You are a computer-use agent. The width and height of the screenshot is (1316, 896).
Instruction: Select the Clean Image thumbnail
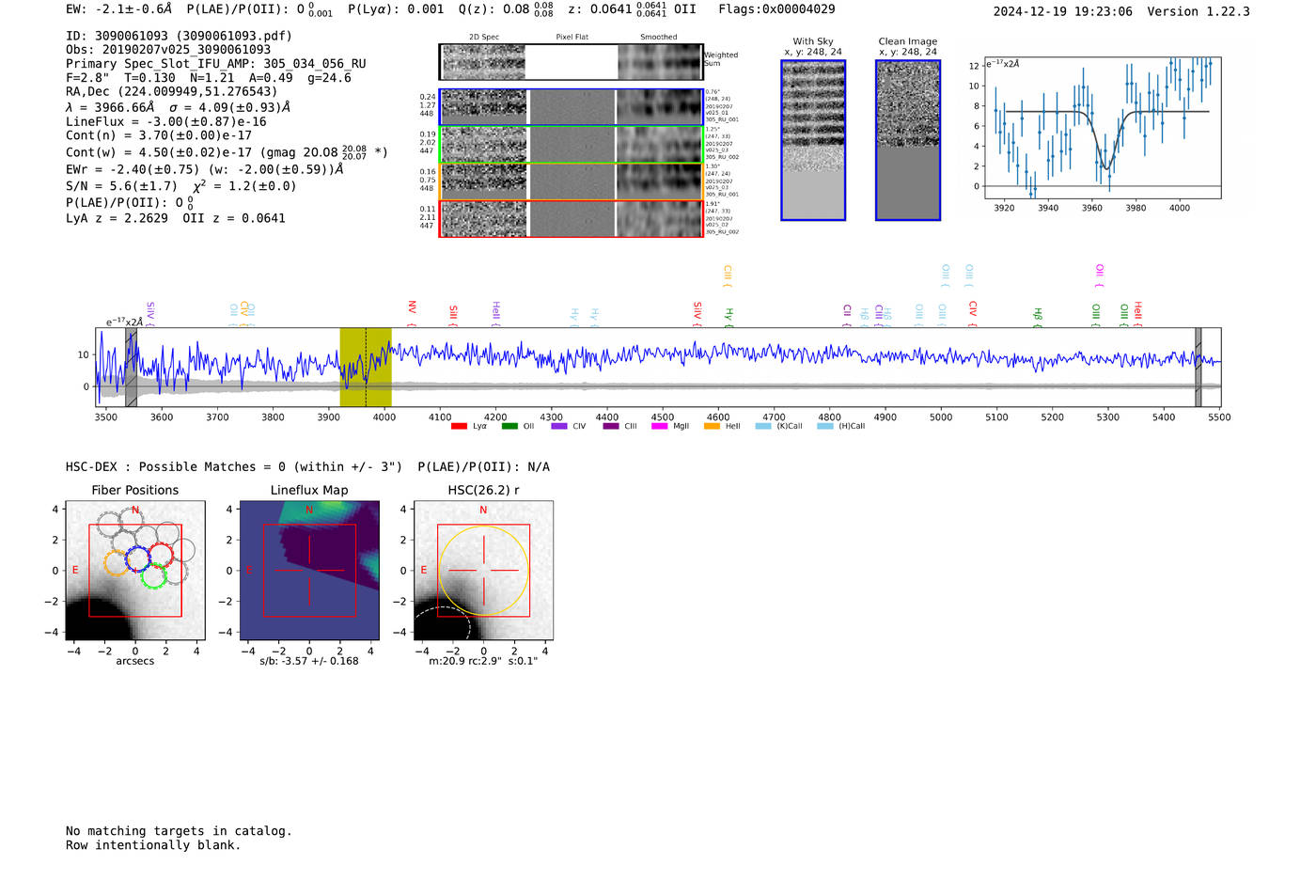pos(908,140)
